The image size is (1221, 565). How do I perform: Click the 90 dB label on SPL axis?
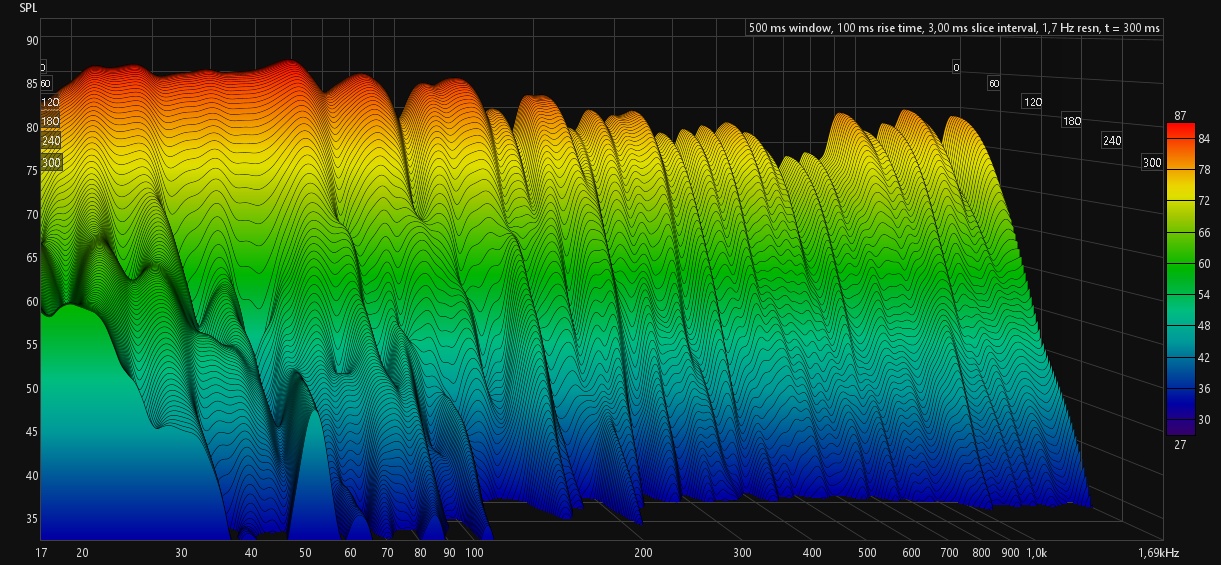coord(32,41)
